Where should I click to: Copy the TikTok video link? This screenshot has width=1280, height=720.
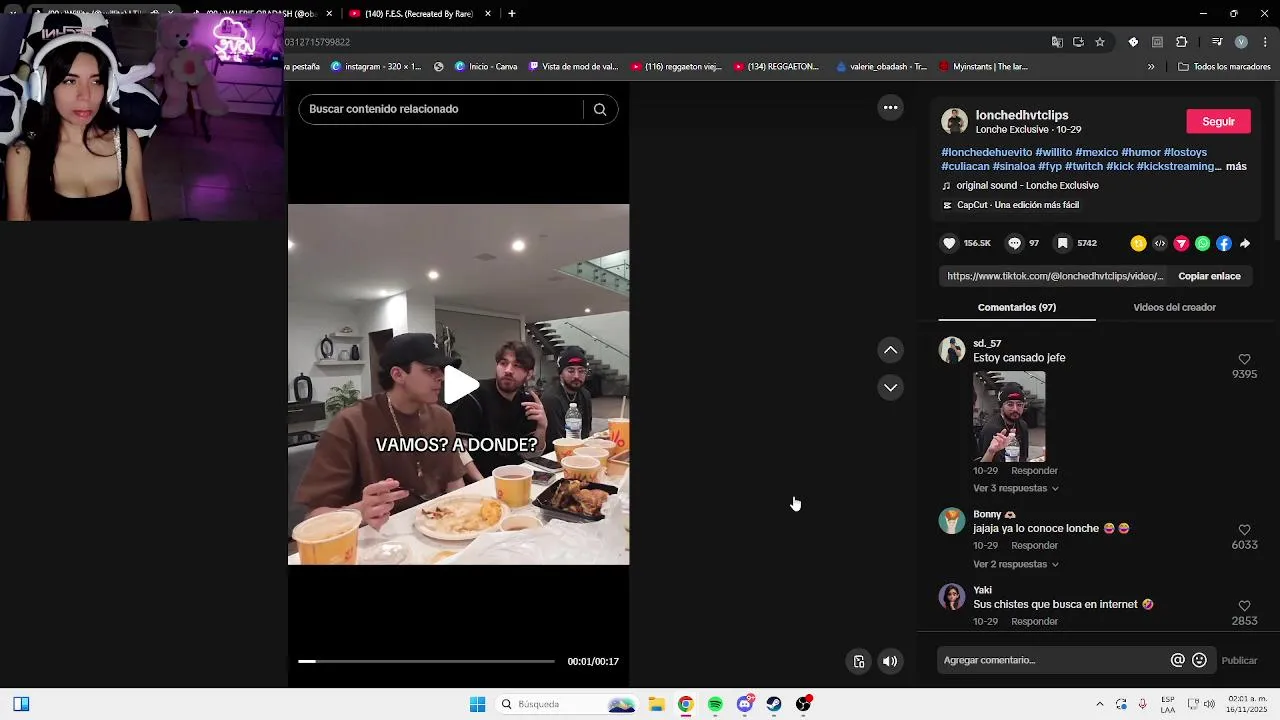click(1209, 276)
